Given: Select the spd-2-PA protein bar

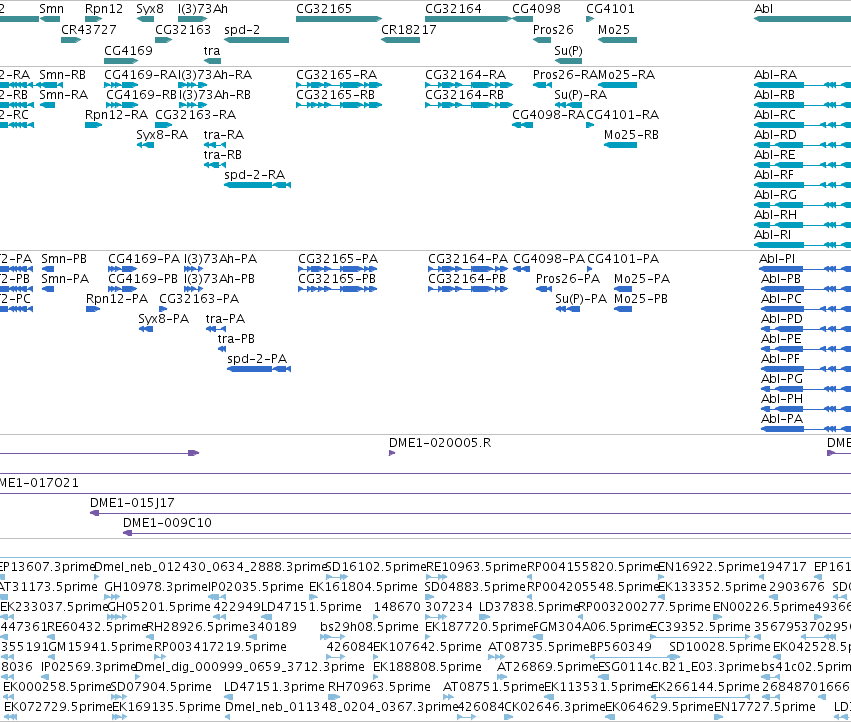Looking at the screenshot, I should 259,369.
